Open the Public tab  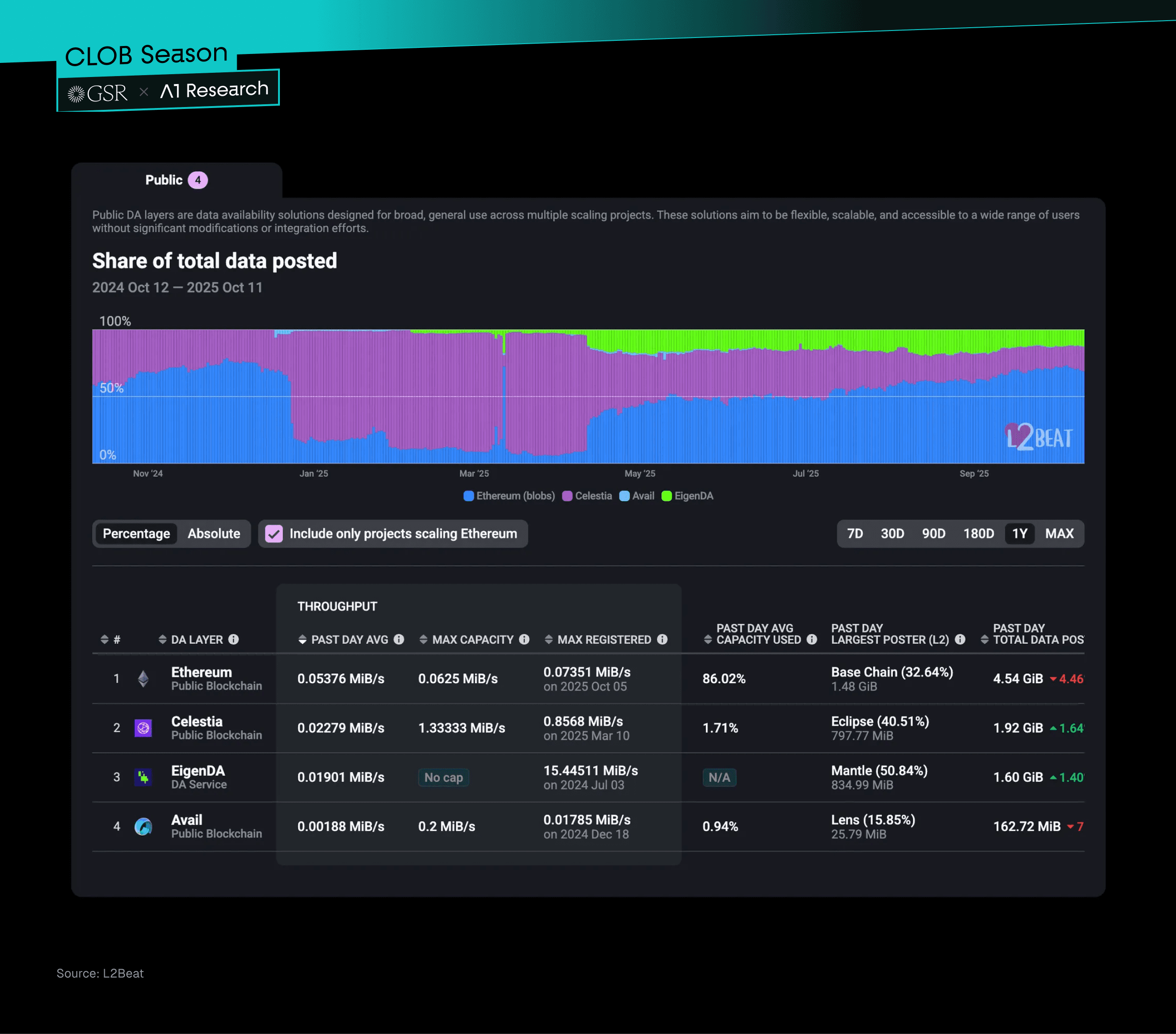pos(177,181)
